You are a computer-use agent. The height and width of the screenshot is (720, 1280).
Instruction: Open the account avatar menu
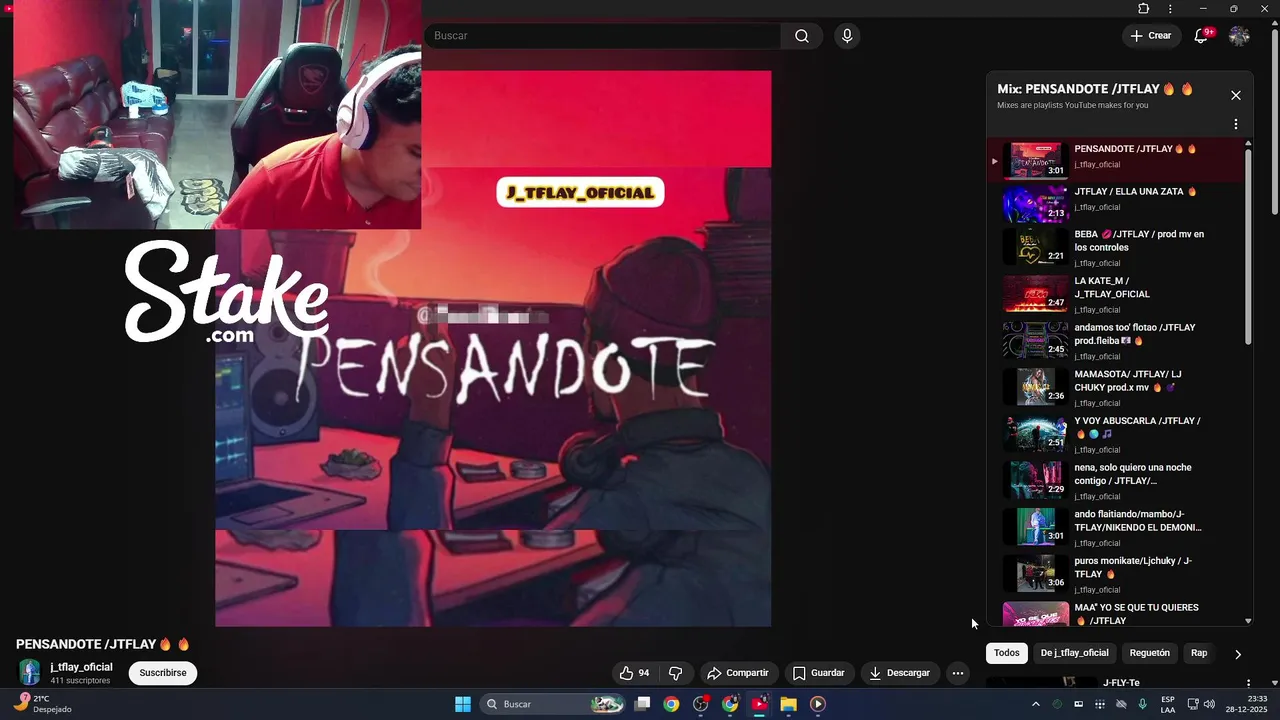[x=1239, y=36]
